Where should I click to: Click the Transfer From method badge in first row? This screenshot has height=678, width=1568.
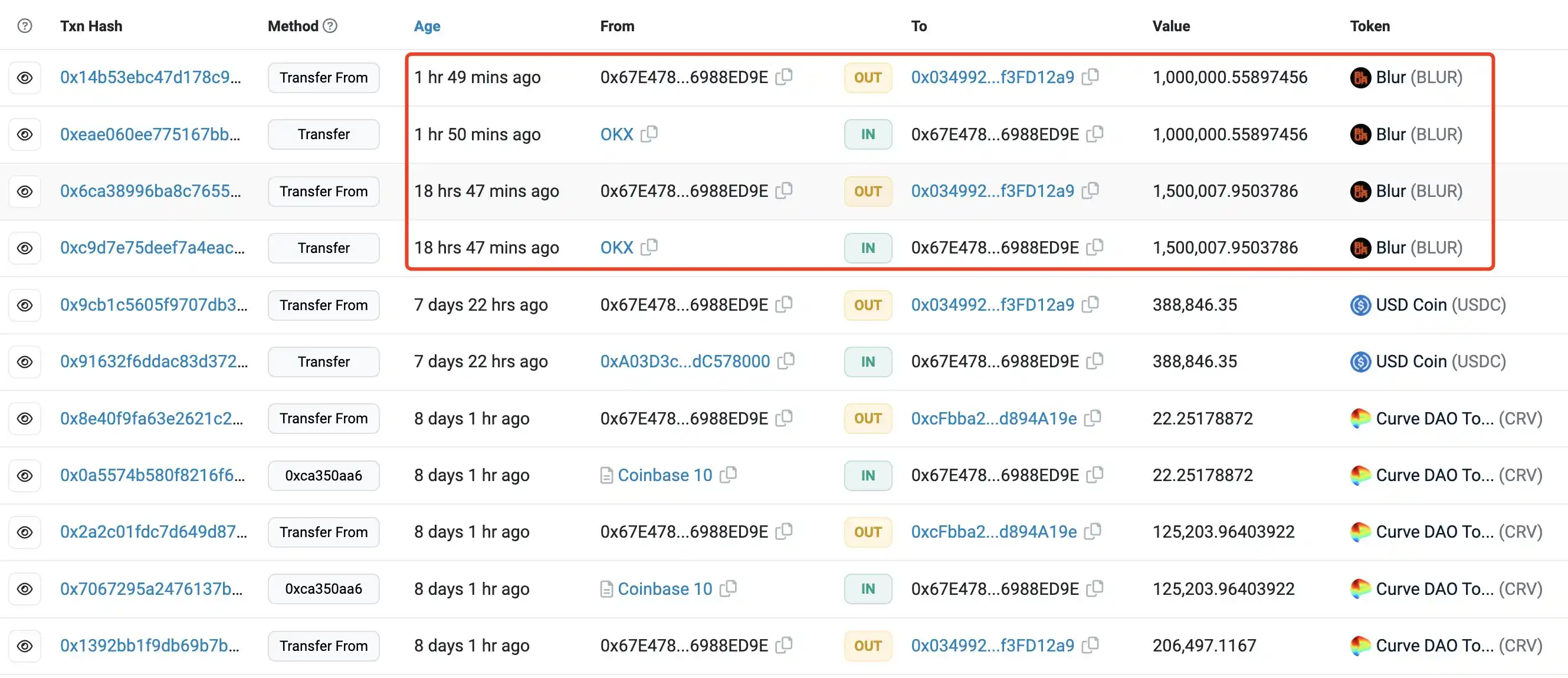323,77
